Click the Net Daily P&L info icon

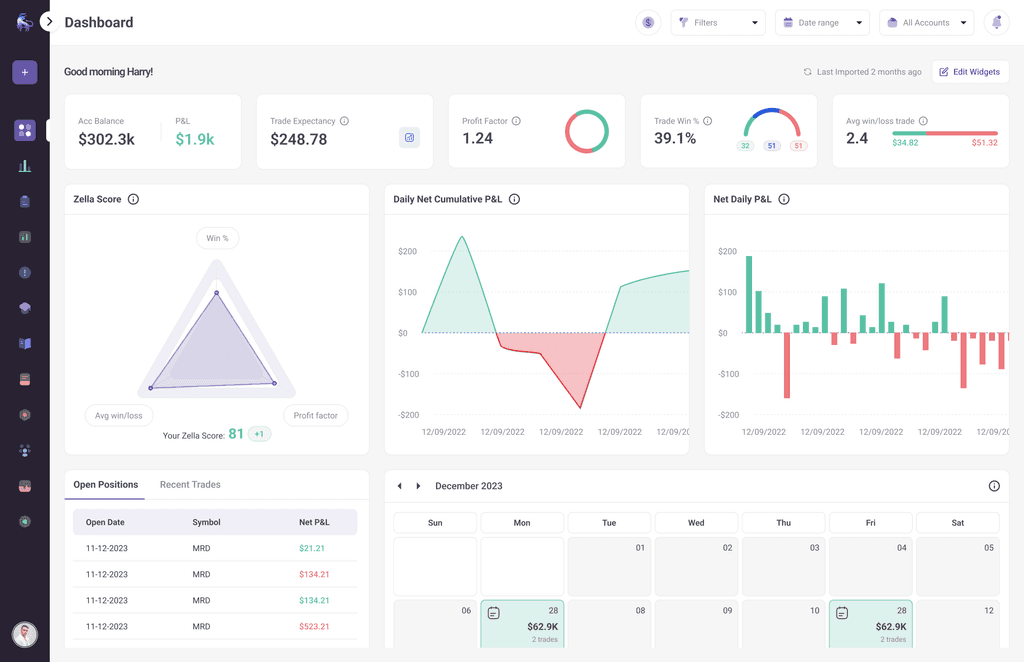[x=784, y=199]
